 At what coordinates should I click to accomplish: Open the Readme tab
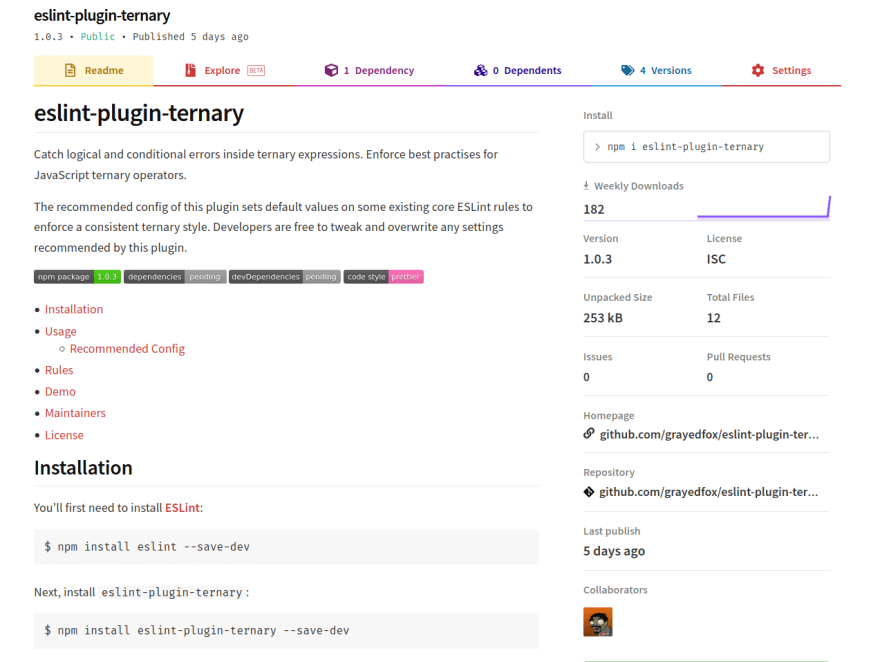[94, 71]
